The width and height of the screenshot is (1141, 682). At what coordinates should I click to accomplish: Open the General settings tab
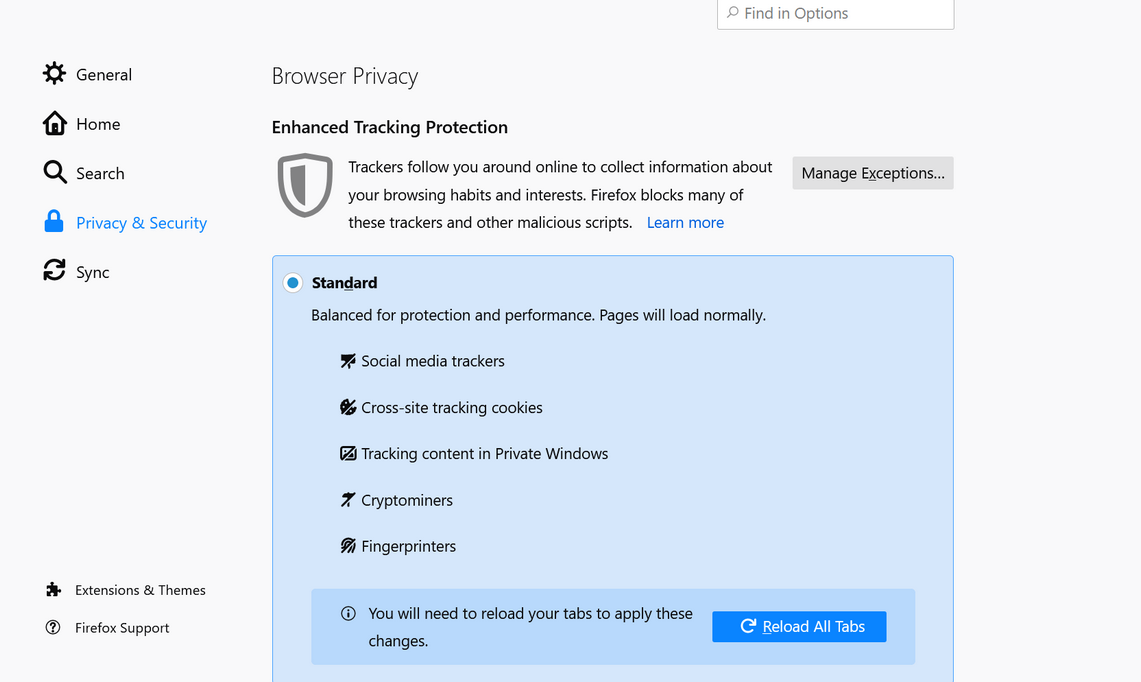click(x=104, y=75)
